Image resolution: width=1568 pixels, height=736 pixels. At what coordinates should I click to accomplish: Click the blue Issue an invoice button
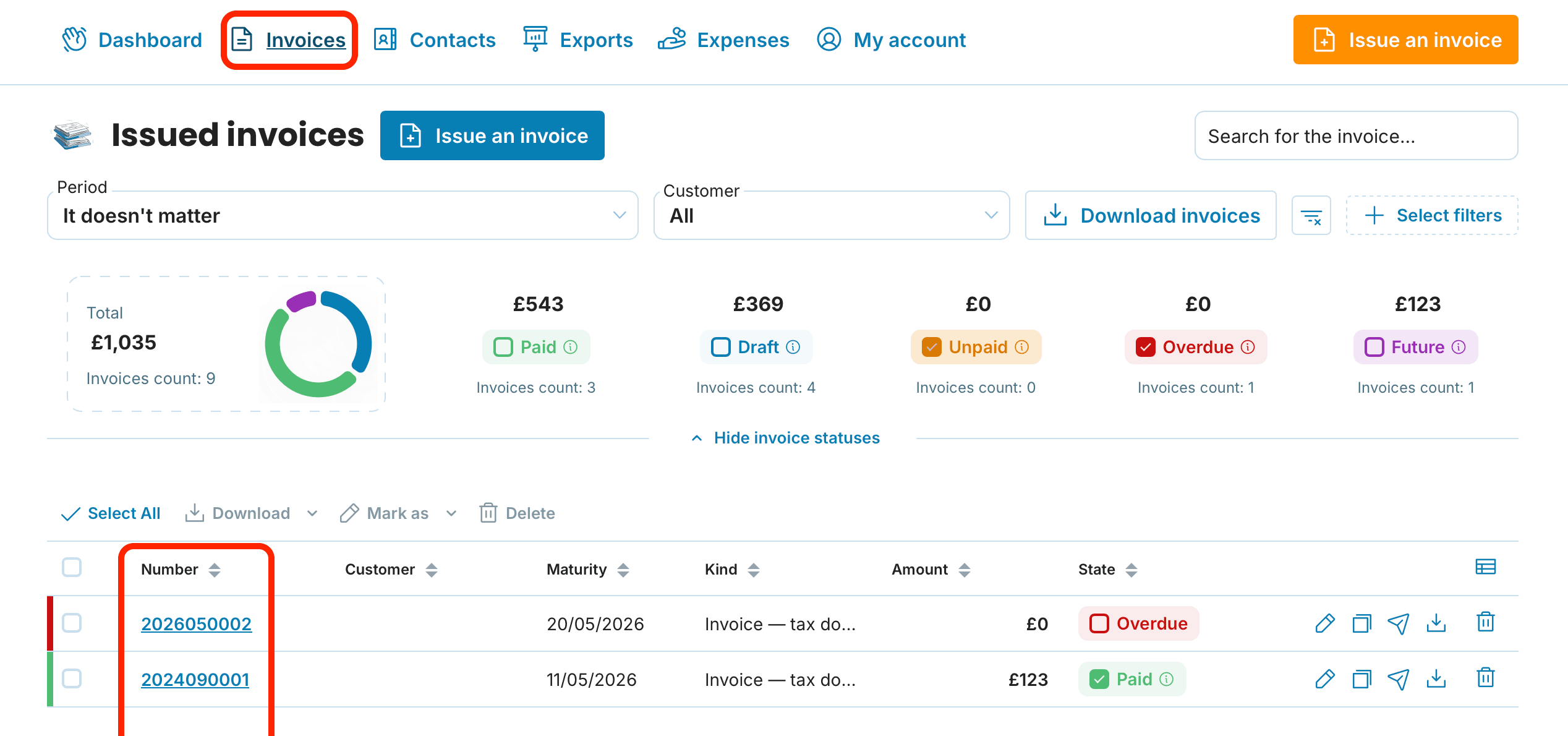[492, 135]
